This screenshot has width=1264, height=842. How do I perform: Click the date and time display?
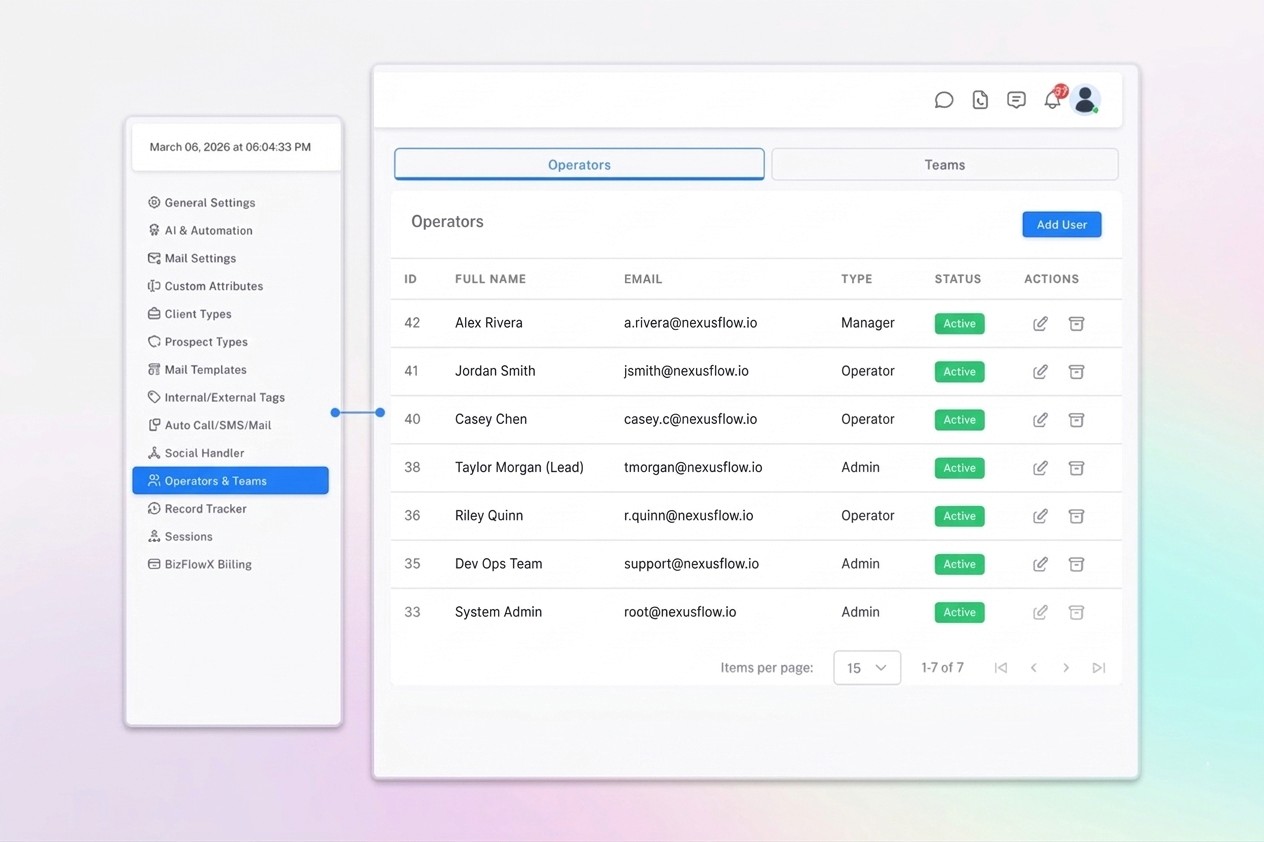pos(230,147)
